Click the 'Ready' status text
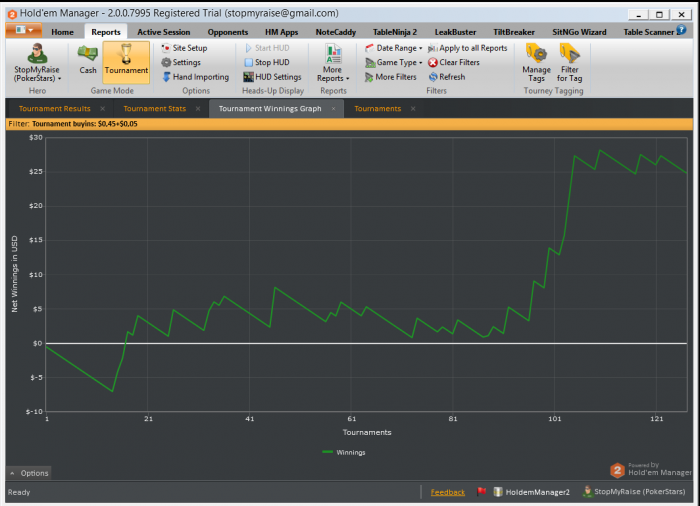Screen dimensions: 700x506 (19, 492)
